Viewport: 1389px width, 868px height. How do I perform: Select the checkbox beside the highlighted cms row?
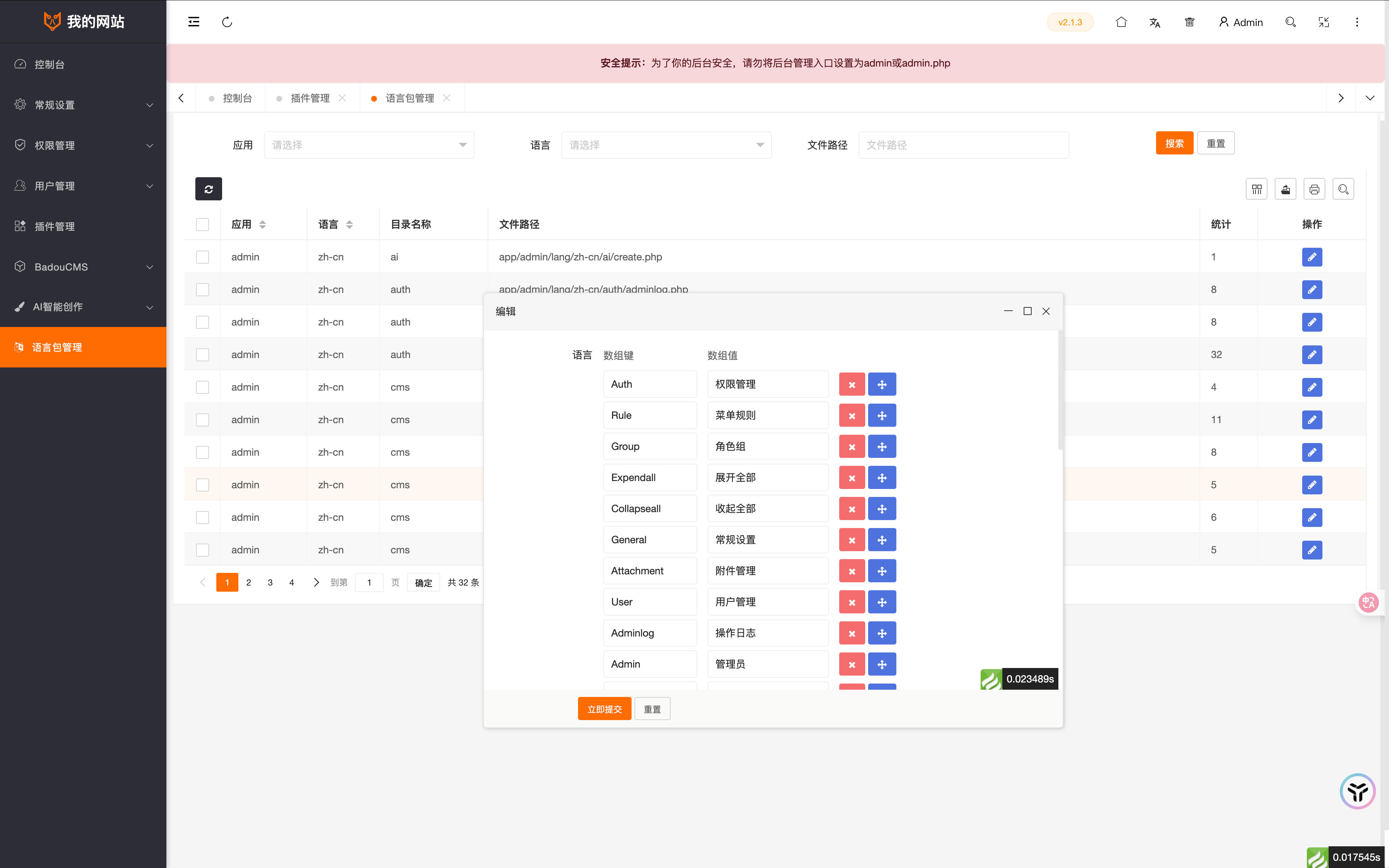click(x=202, y=485)
